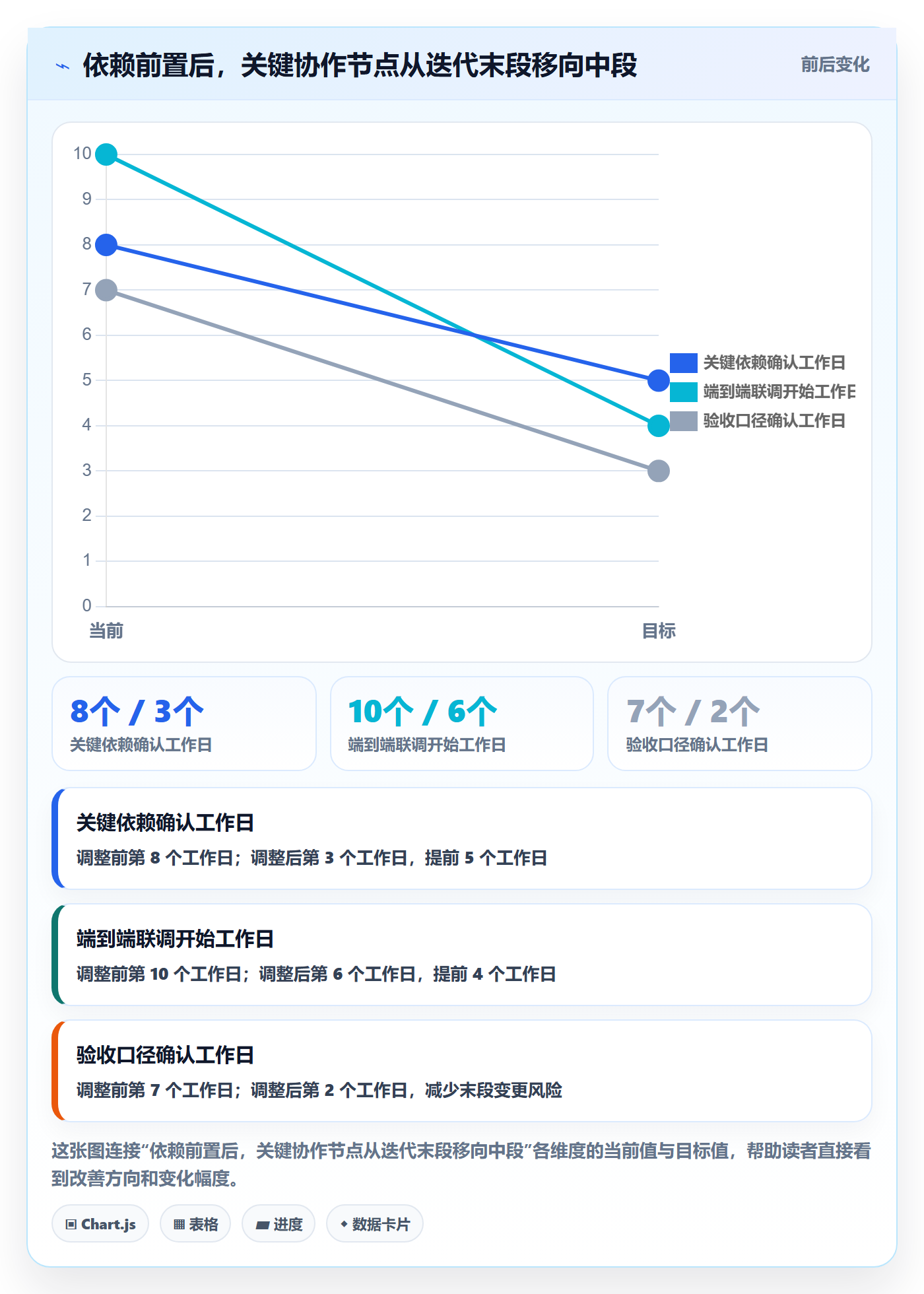Image resolution: width=924 pixels, height=1294 pixels.
Task: Select the cyan target data point at 4
Action: 659,426
